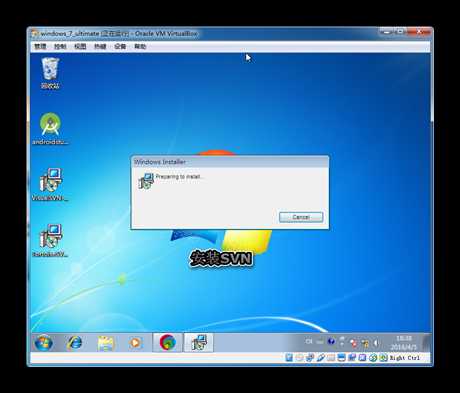
Task: Click the Right Ctrl host key label
Action: 405,358
